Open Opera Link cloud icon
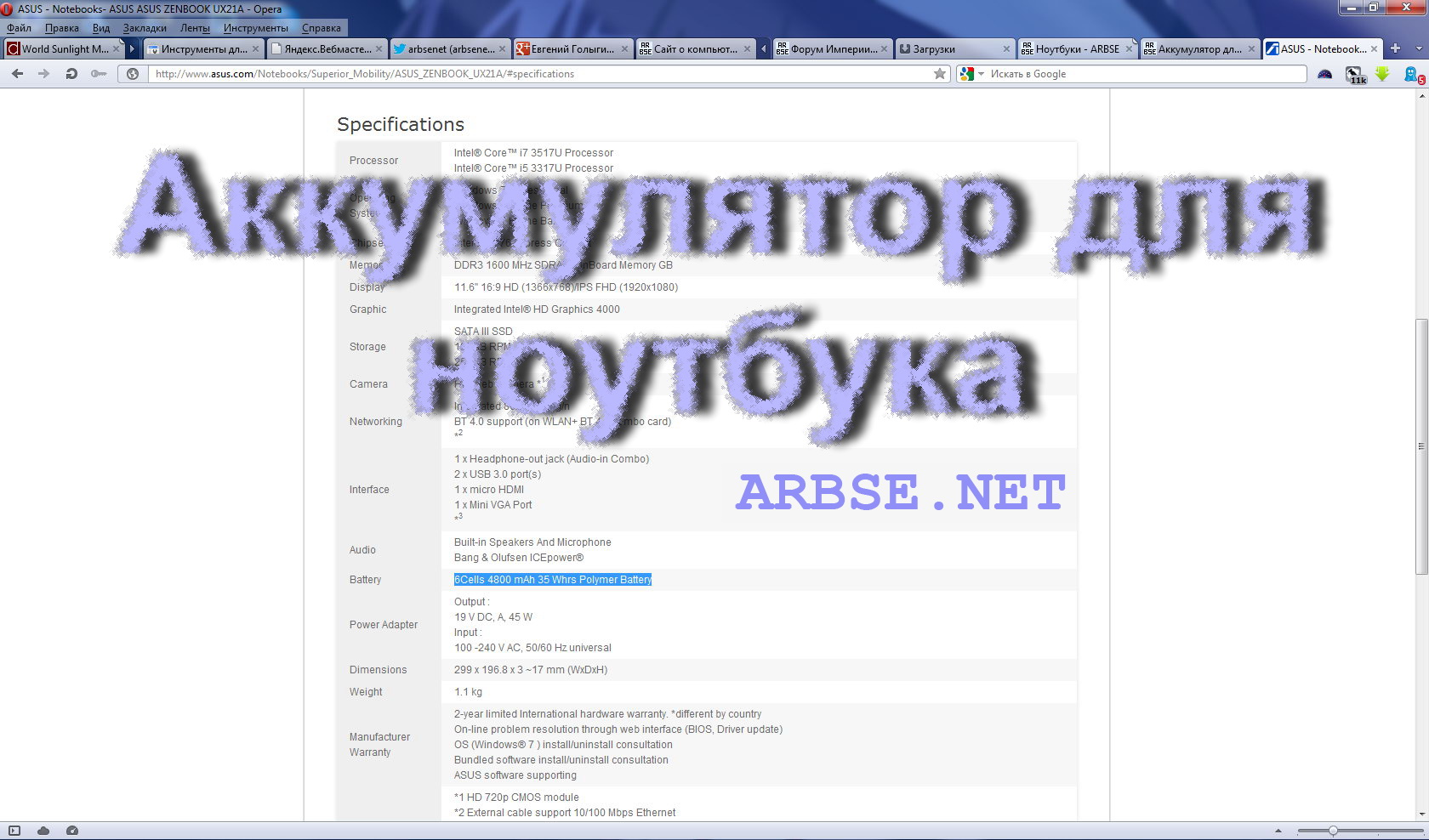The image size is (1429, 840). pyautogui.click(x=43, y=831)
